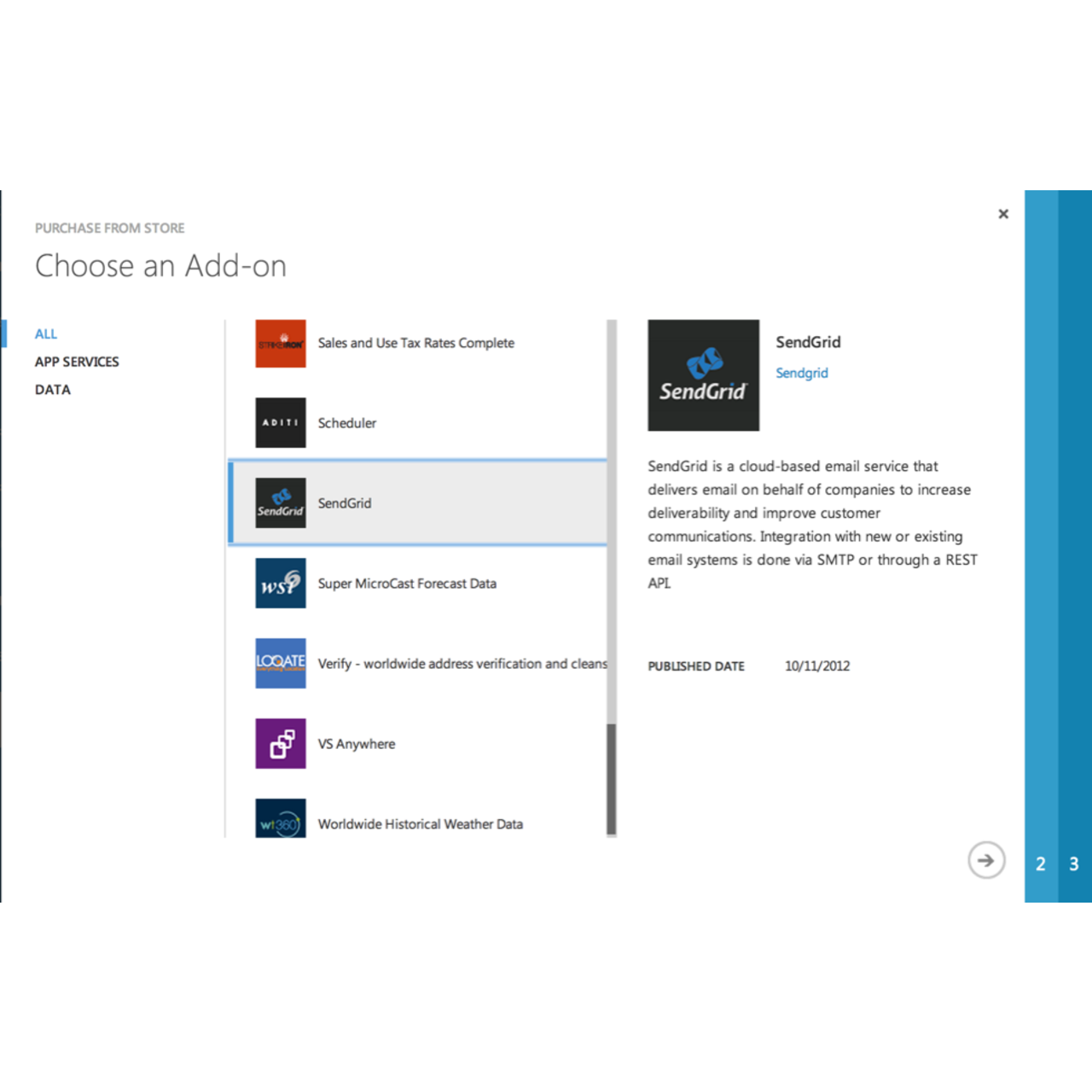Viewport: 1092px width, 1092px height.
Task: Click the WSI Super MicroCast icon
Action: tap(280, 584)
